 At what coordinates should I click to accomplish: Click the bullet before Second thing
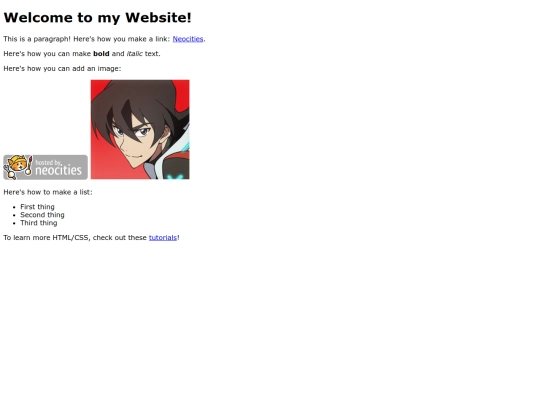coord(14,215)
